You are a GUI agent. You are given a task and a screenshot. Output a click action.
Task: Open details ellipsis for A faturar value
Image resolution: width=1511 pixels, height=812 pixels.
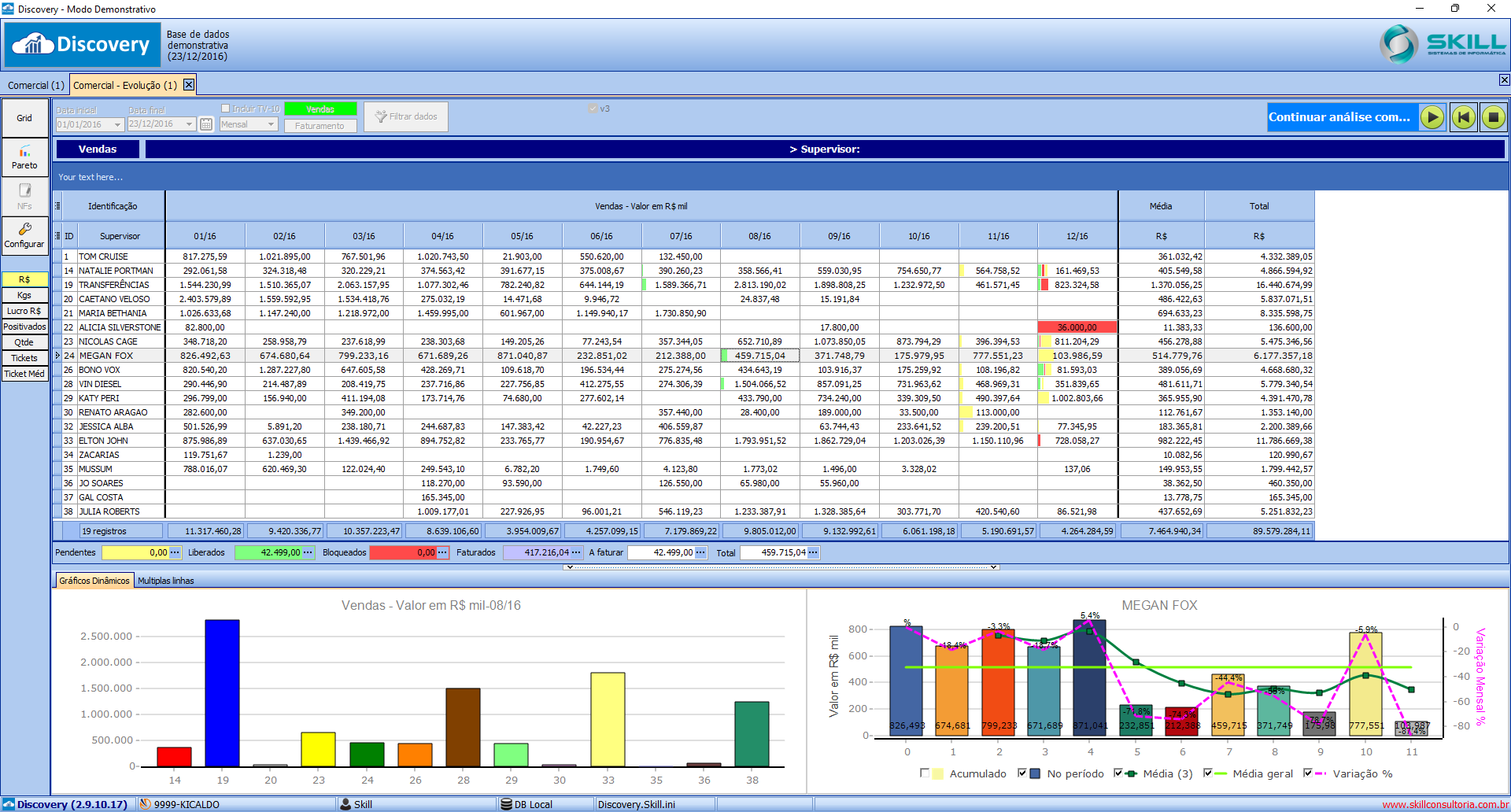[700, 552]
